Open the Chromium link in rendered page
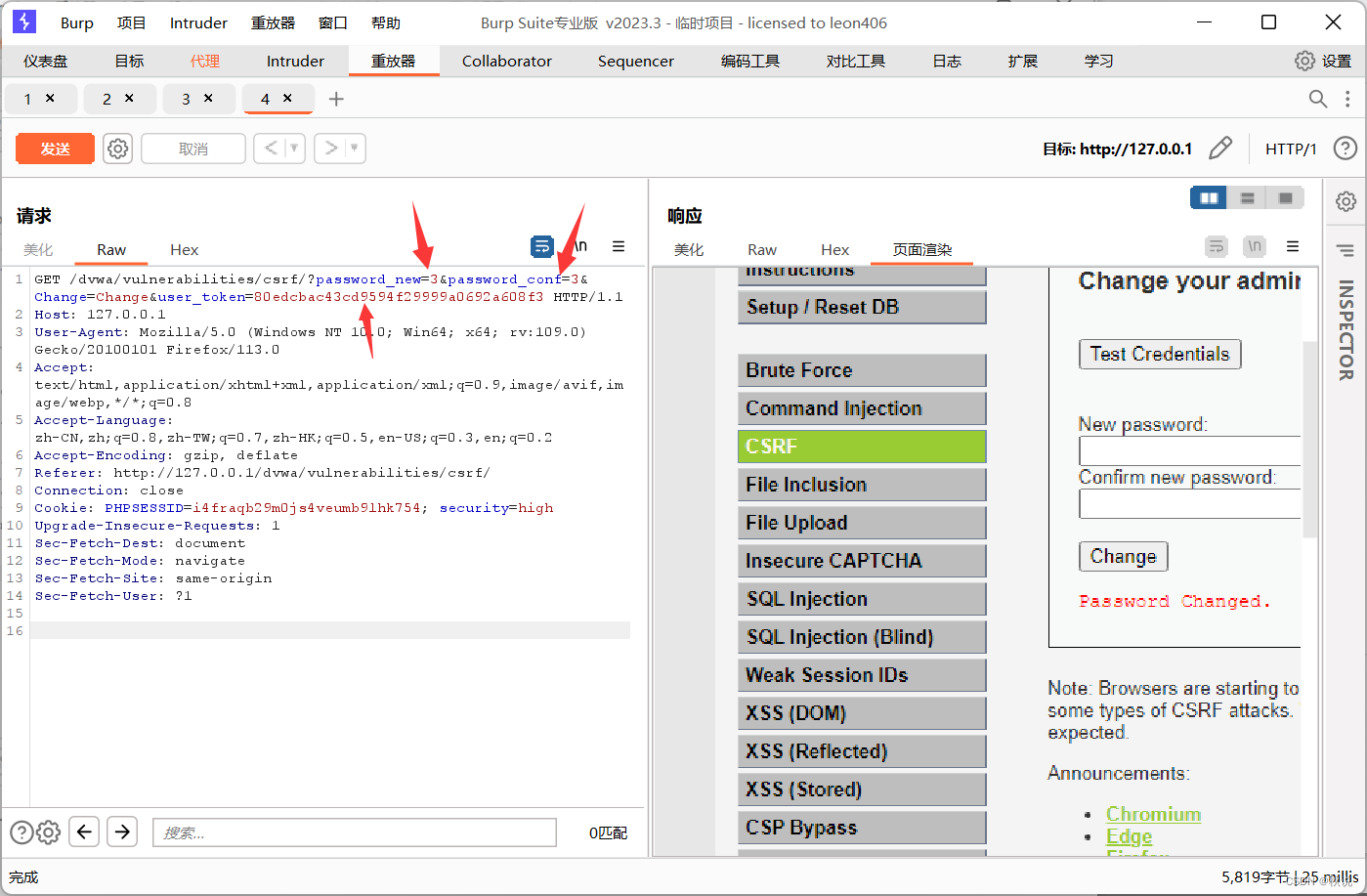 pos(1153,814)
